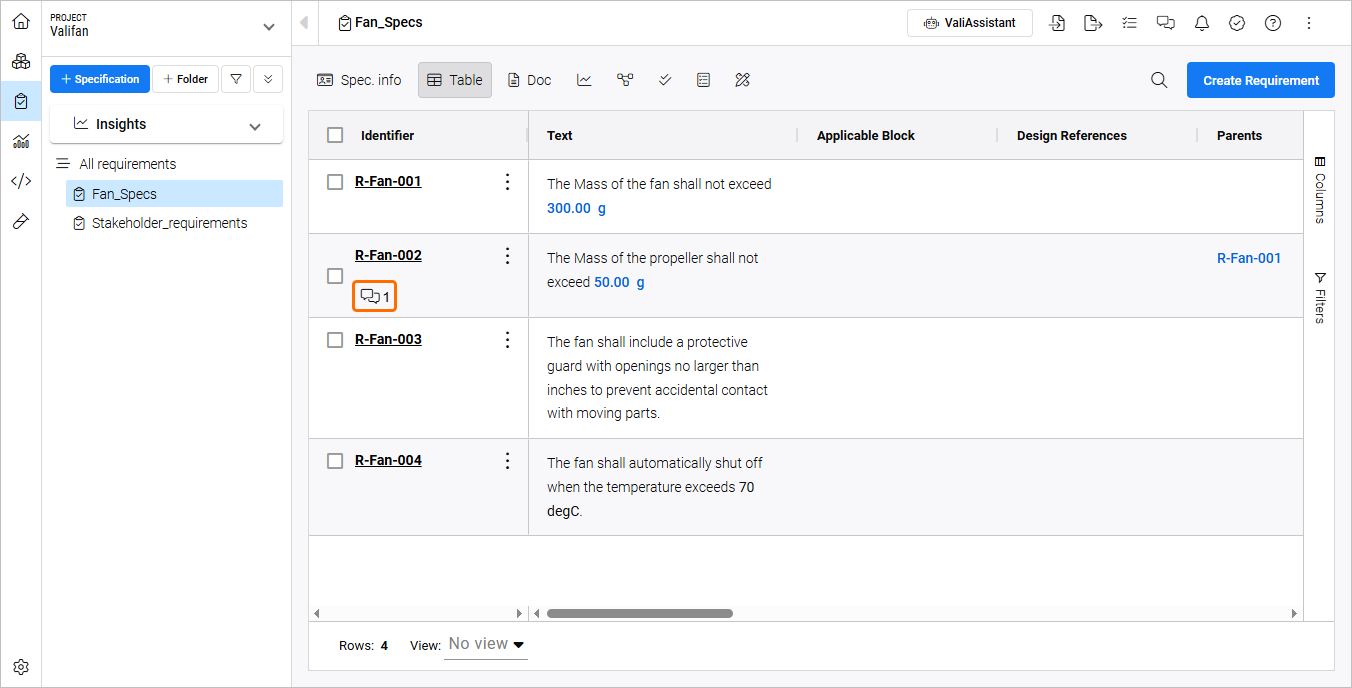Expand the Valifan project dropdown
Image resolution: width=1352 pixels, height=688 pixels.
click(268, 27)
